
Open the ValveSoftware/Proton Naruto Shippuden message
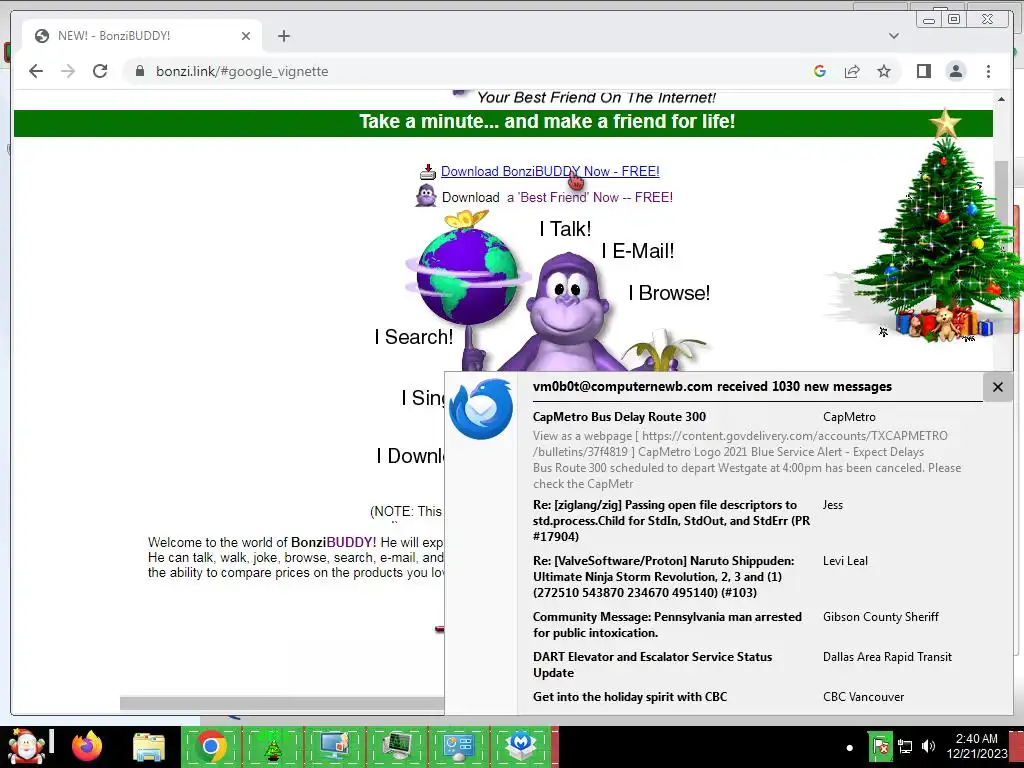click(664, 577)
